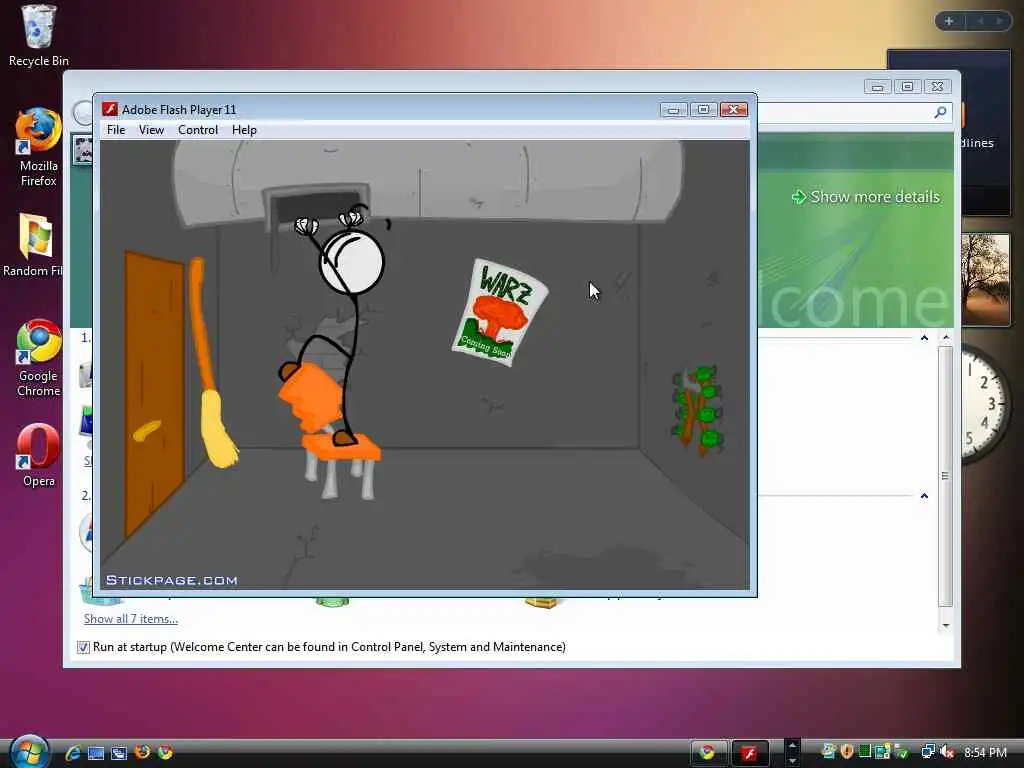This screenshot has height=768, width=1024.
Task: Open the Random Files desktop folder
Action: click(x=33, y=245)
